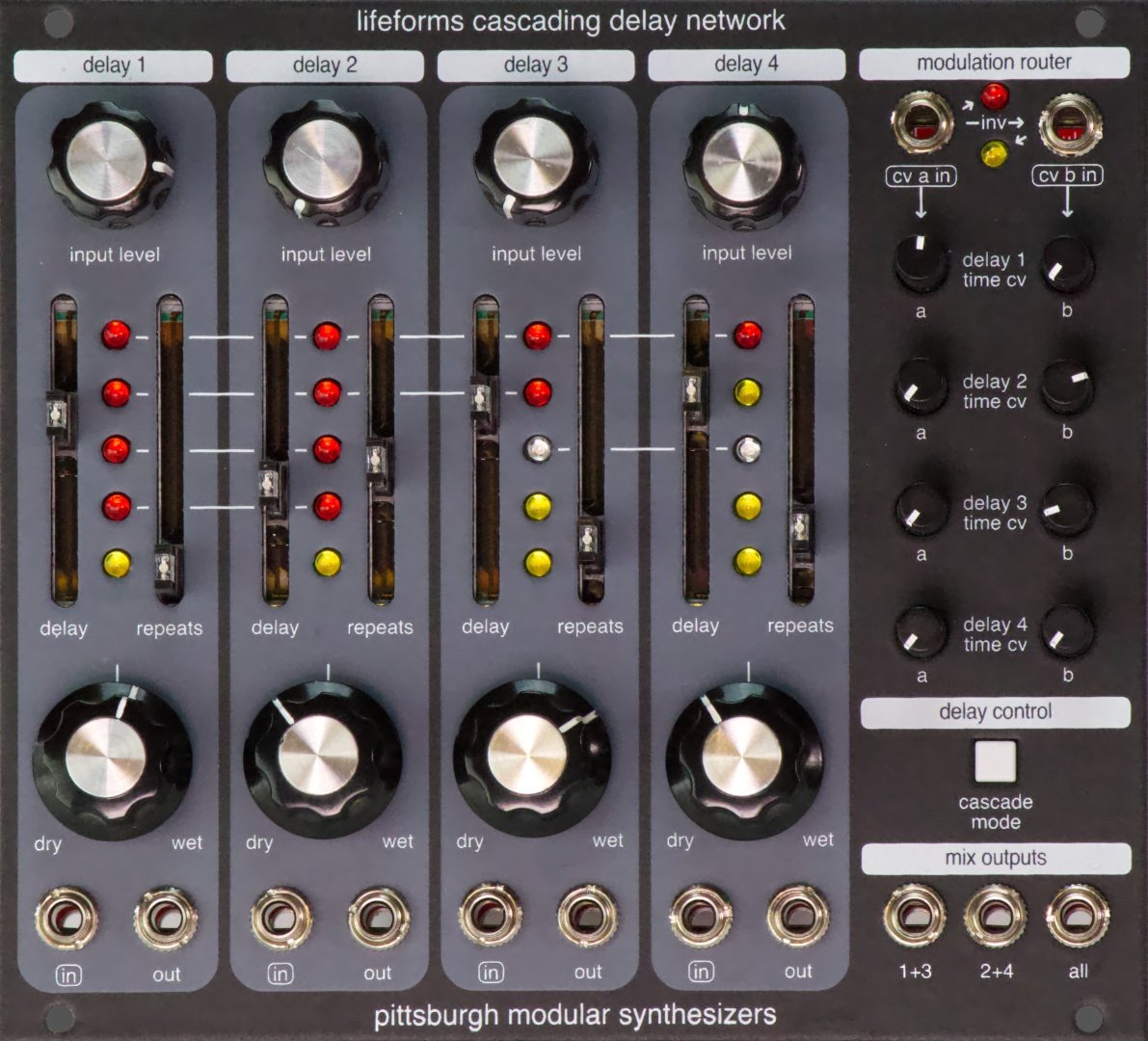Viewport: 1148px width, 1041px height.
Task: Click 'lifeforms cascading delay network' title text
Action: pos(571,20)
